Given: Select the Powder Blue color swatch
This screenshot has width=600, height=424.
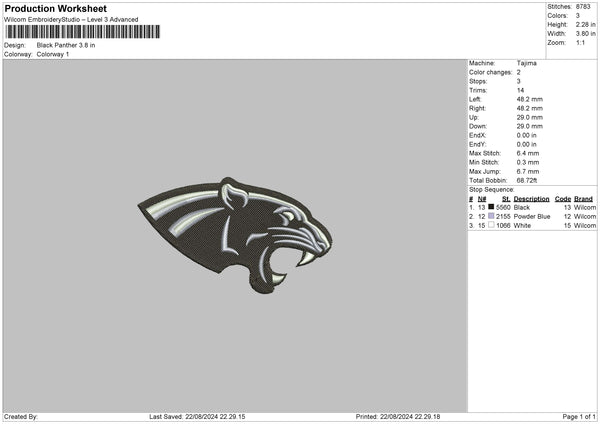Looking at the screenshot, I should pyautogui.click(x=491, y=216).
